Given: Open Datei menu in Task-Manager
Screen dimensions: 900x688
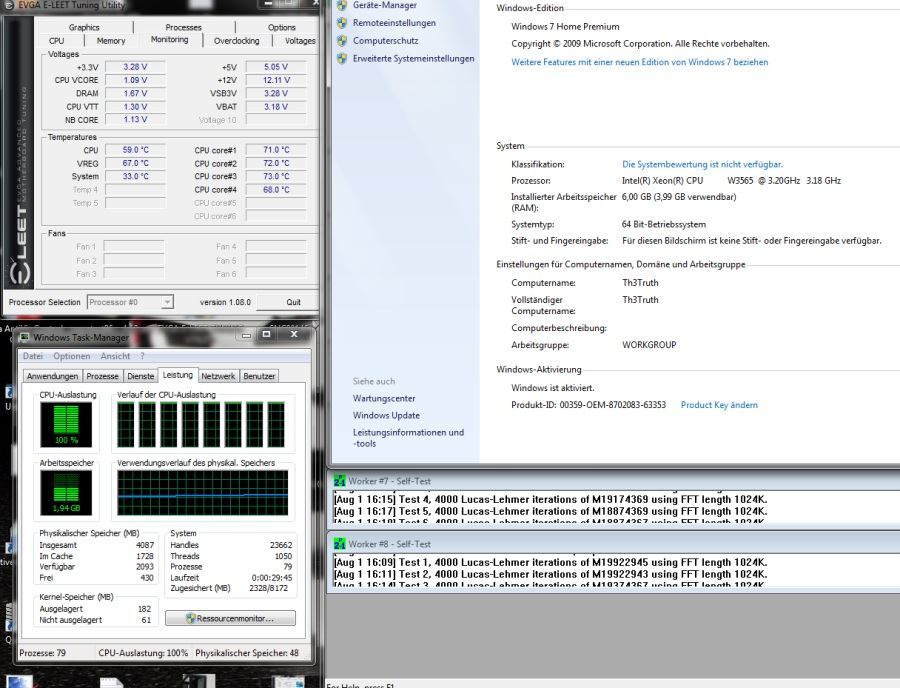Looking at the screenshot, I should click(x=33, y=356).
